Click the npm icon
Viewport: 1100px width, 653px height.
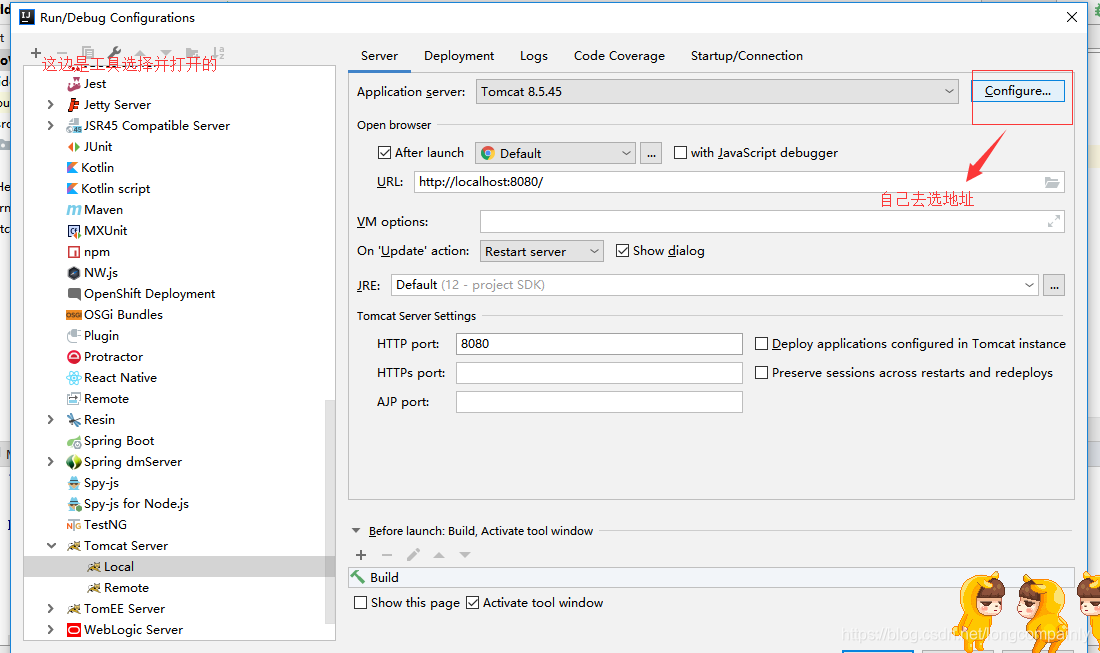(74, 252)
